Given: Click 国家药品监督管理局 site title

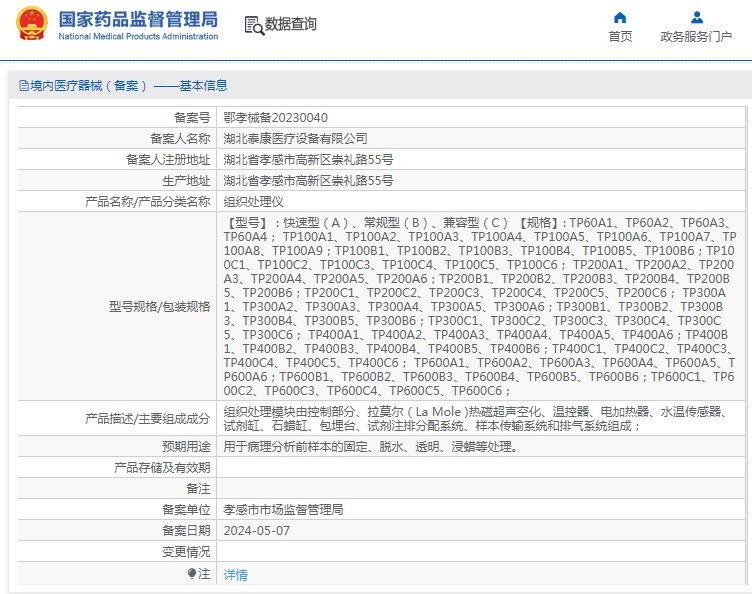Looking at the screenshot, I should (x=138, y=19).
